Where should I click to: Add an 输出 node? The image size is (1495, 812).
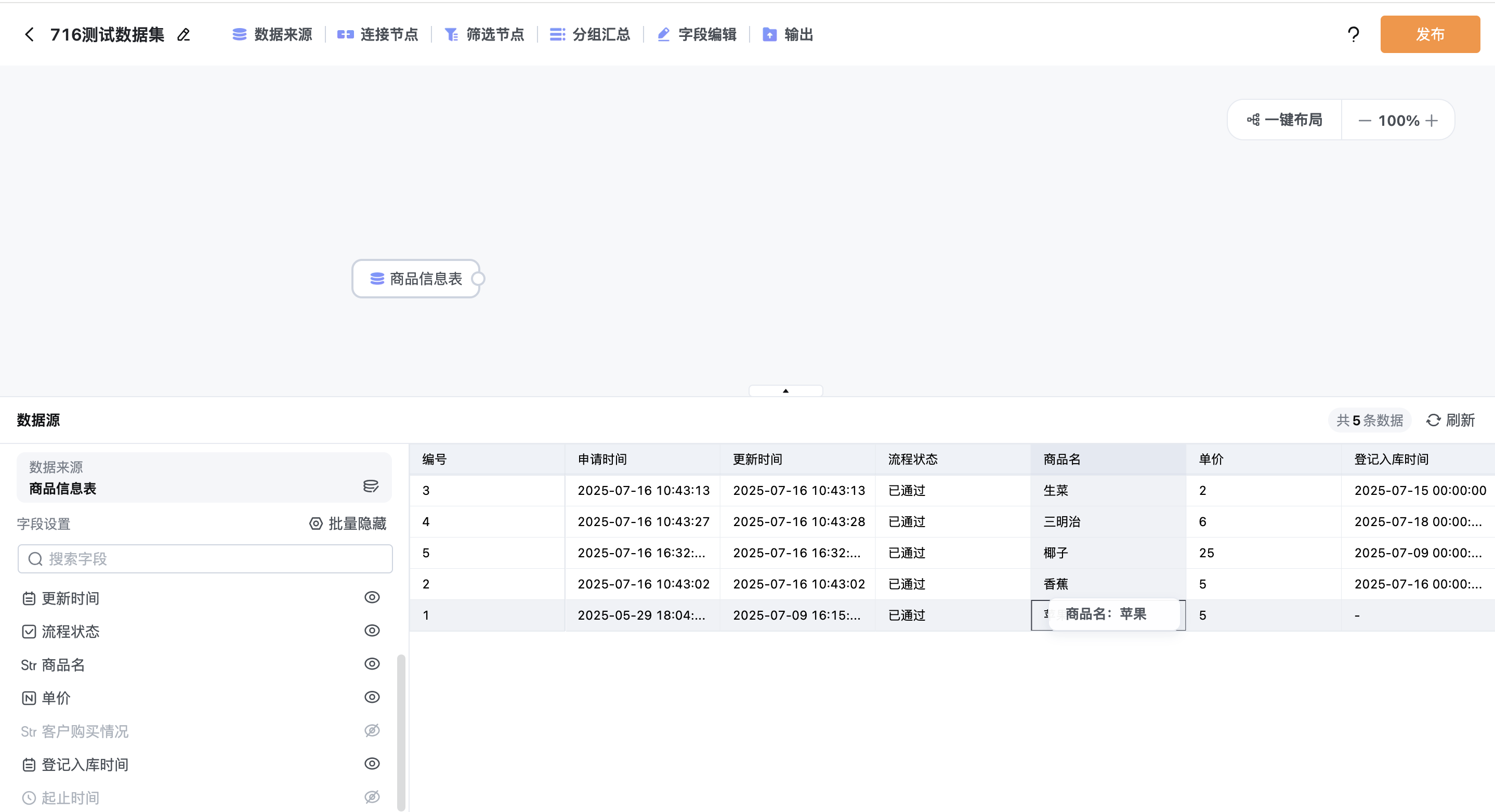pyautogui.click(x=788, y=35)
